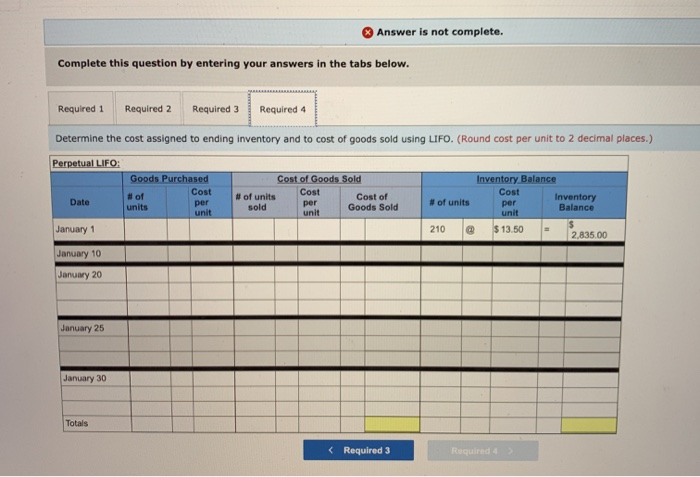Viewport: 700px width, 477px height.
Task: Click the '# of units sold' column header
Action: [256, 202]
